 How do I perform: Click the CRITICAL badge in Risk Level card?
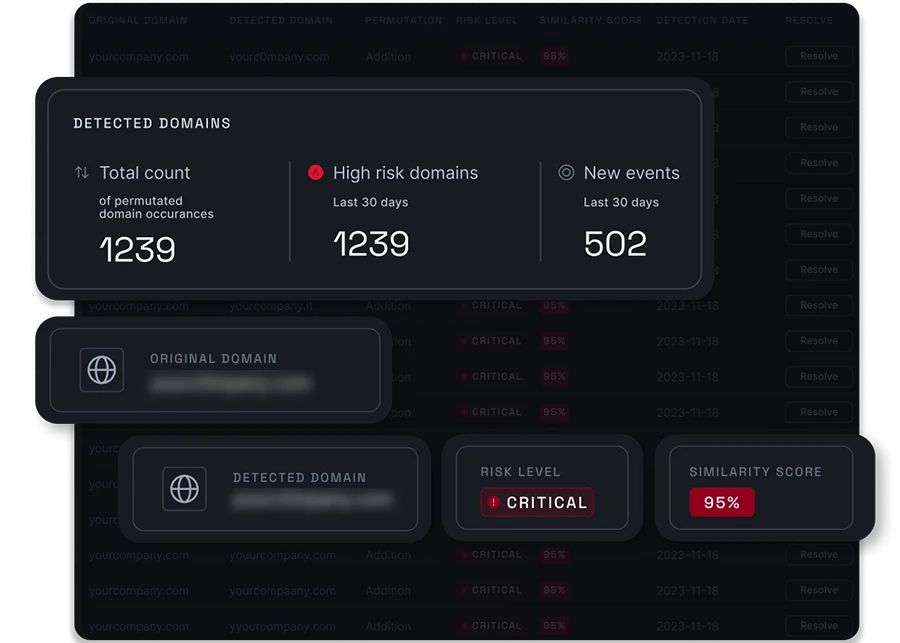537,503
